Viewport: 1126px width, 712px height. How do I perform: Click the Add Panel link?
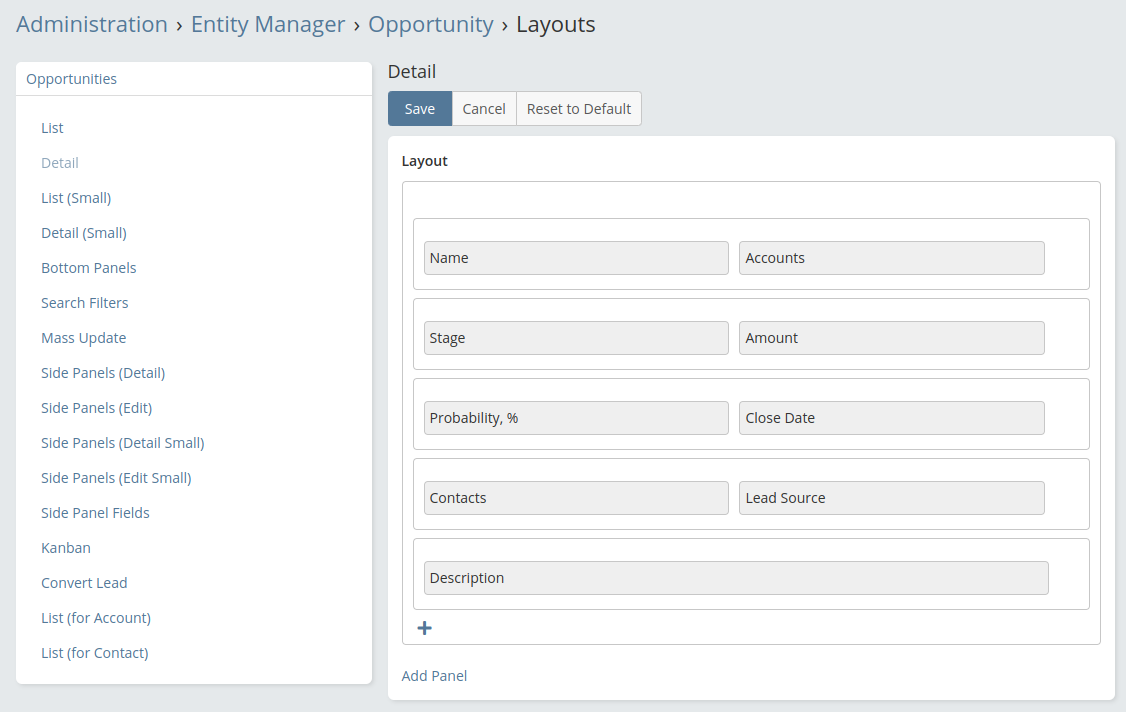point(434,676)
